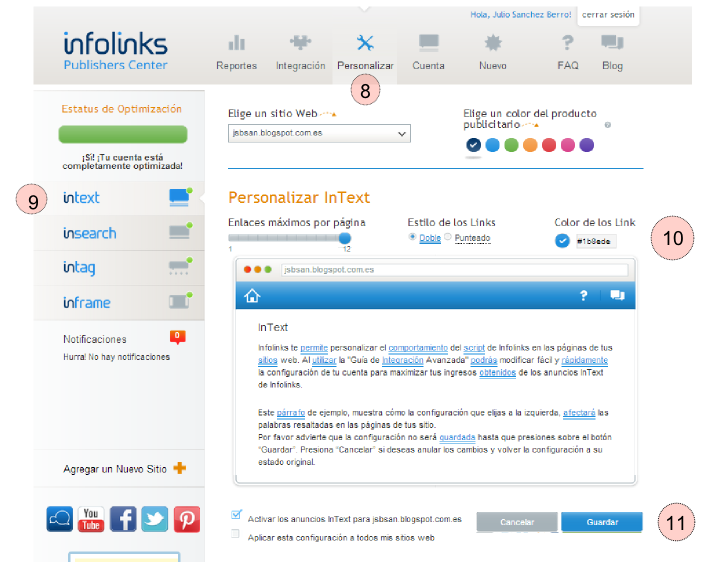The height and width of the screenshot is (562, 718).
Task: Open the YouTube social icon
Action: (x=91, y=519)
